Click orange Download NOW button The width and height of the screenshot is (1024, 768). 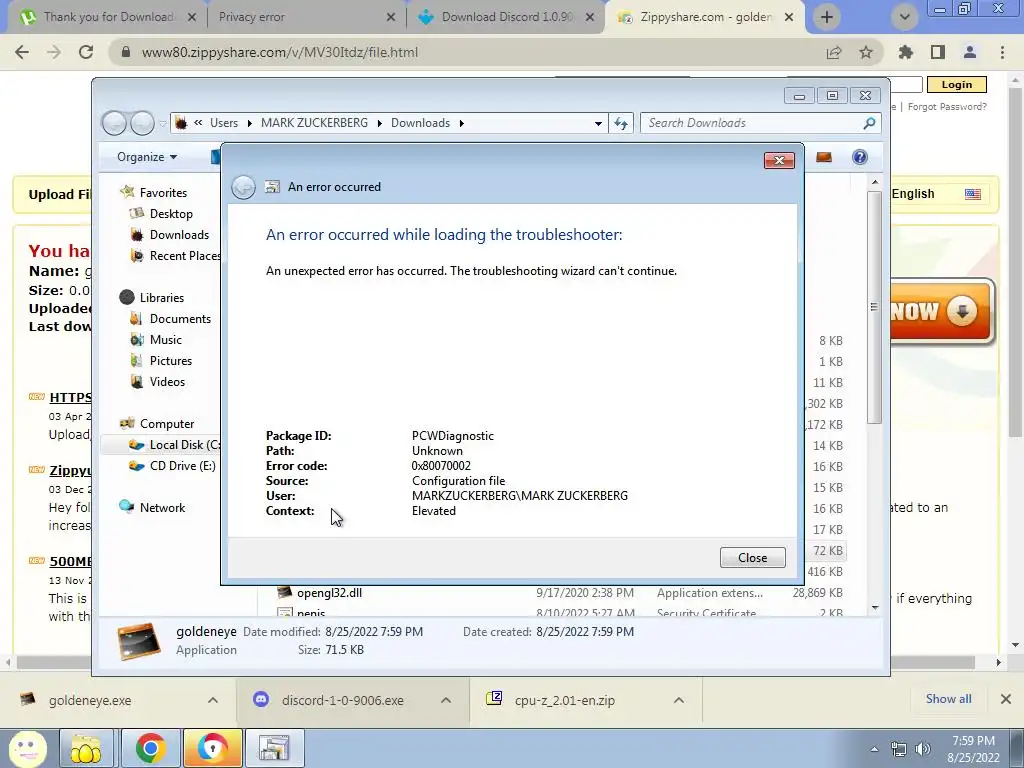pos(941,312)
